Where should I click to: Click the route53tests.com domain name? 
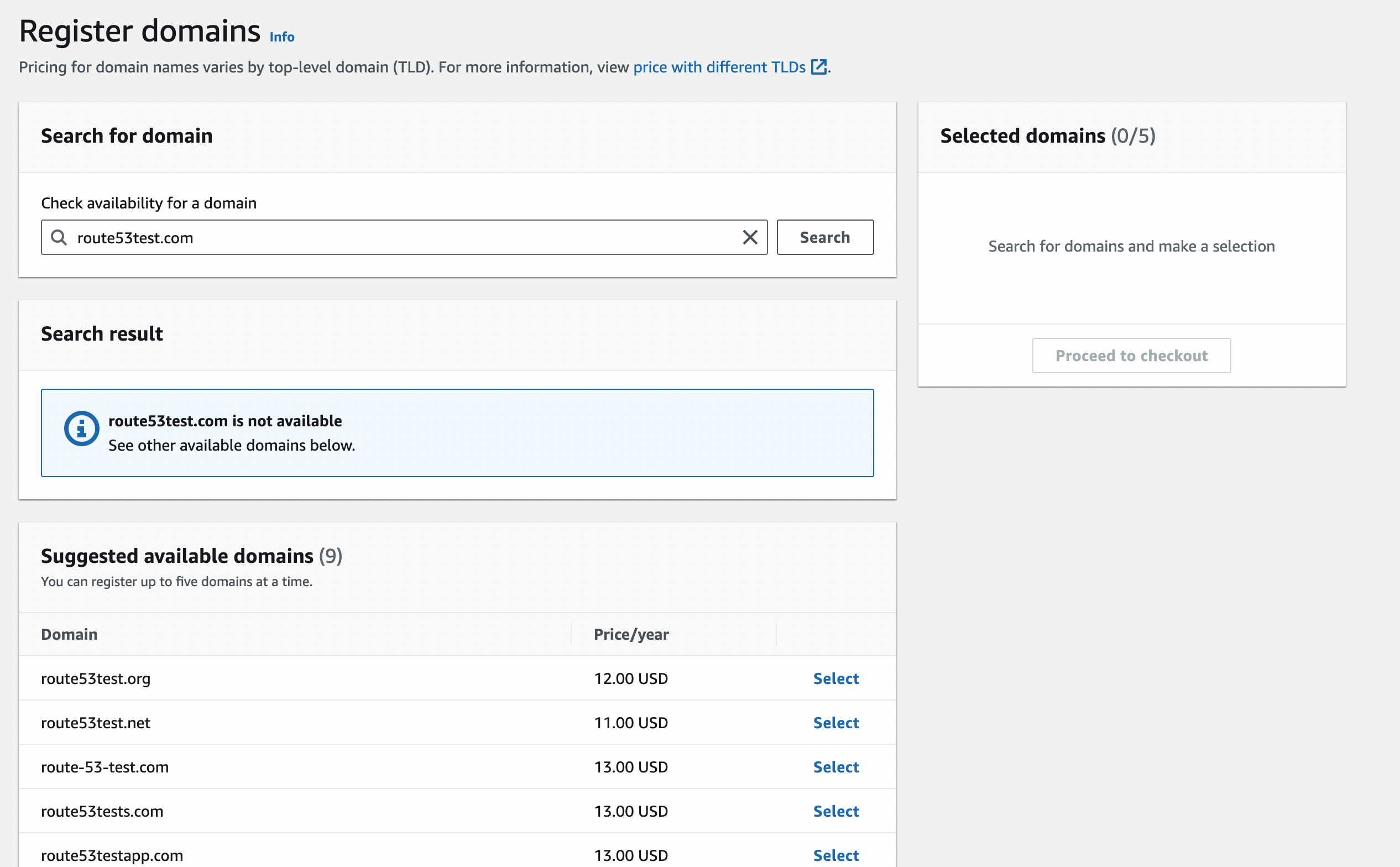pos(102,811)
